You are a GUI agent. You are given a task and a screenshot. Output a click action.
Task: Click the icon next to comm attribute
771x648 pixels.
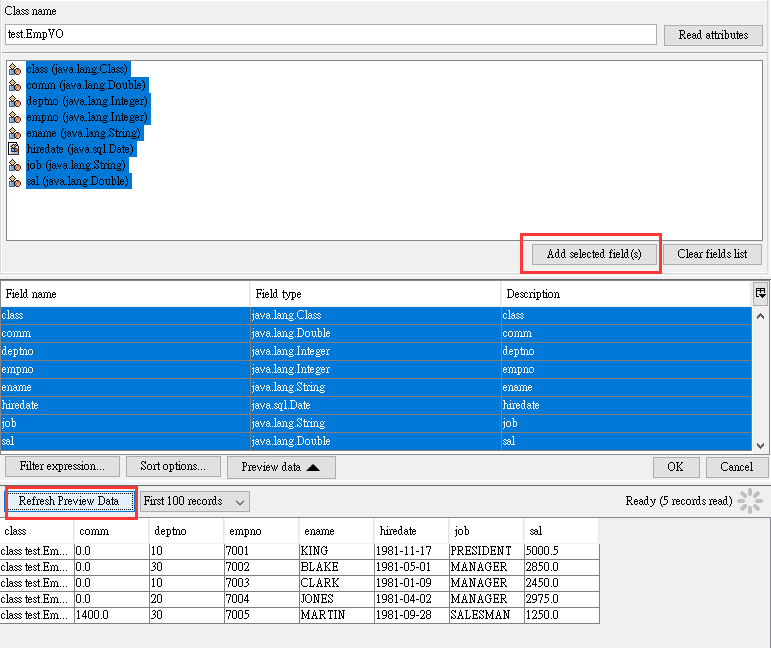pos(14,85)
